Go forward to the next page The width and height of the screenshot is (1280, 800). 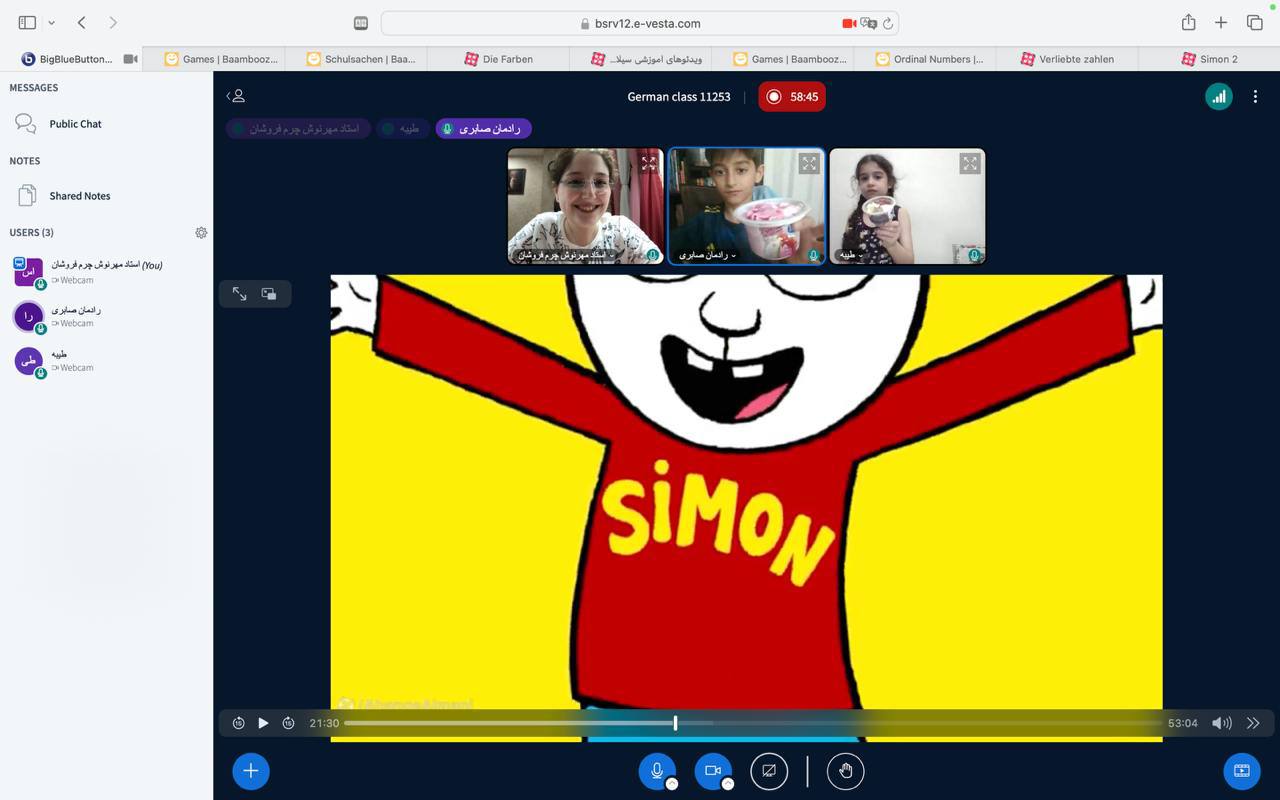click(x=113, y=22)
